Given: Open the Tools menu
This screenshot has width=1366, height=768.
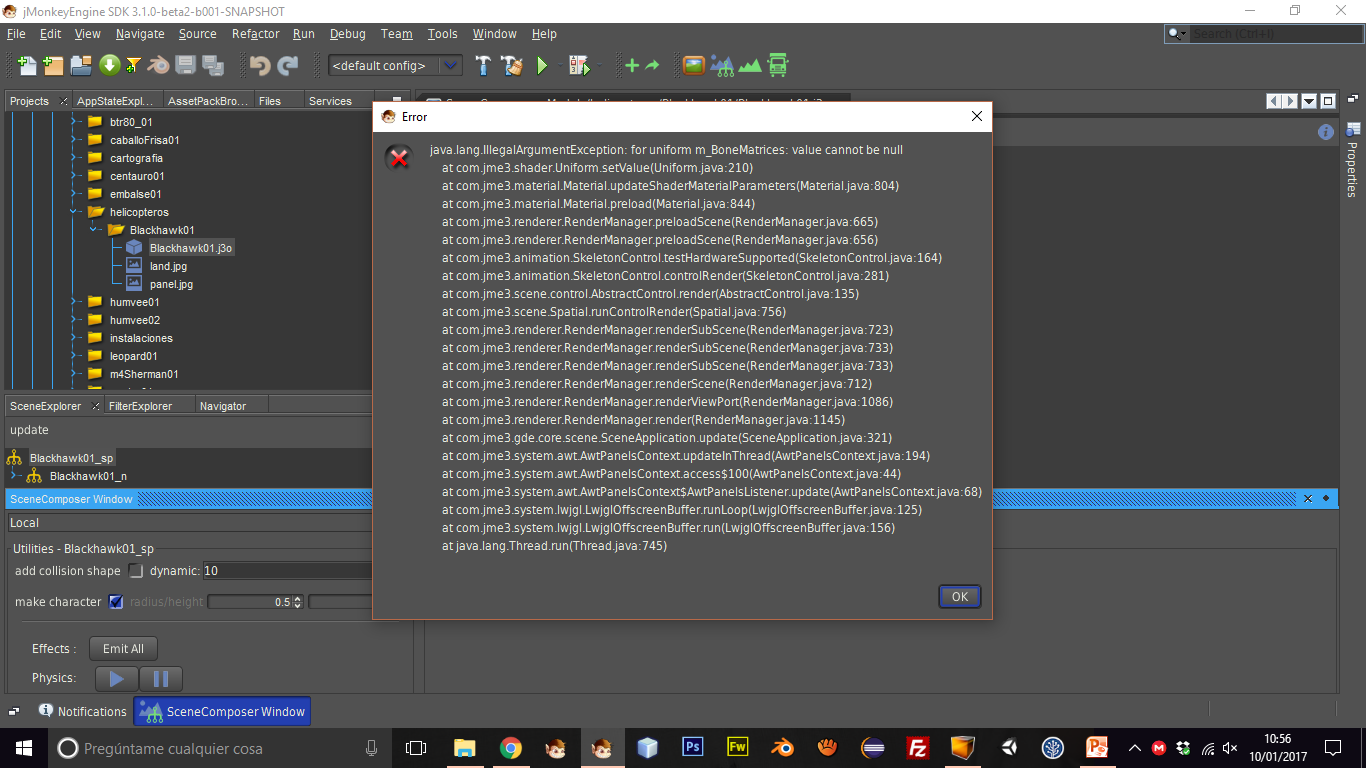Looking at the screenshot, I should [442, 34].
